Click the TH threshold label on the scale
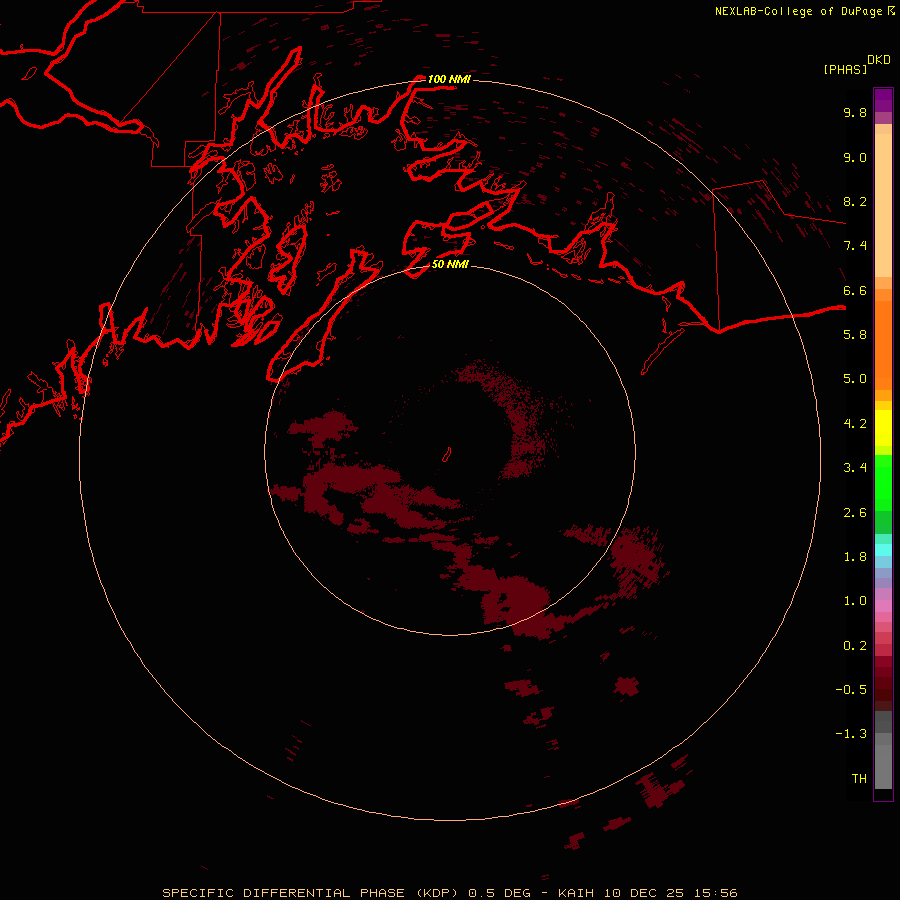900x900 pixels. [859, 779]
